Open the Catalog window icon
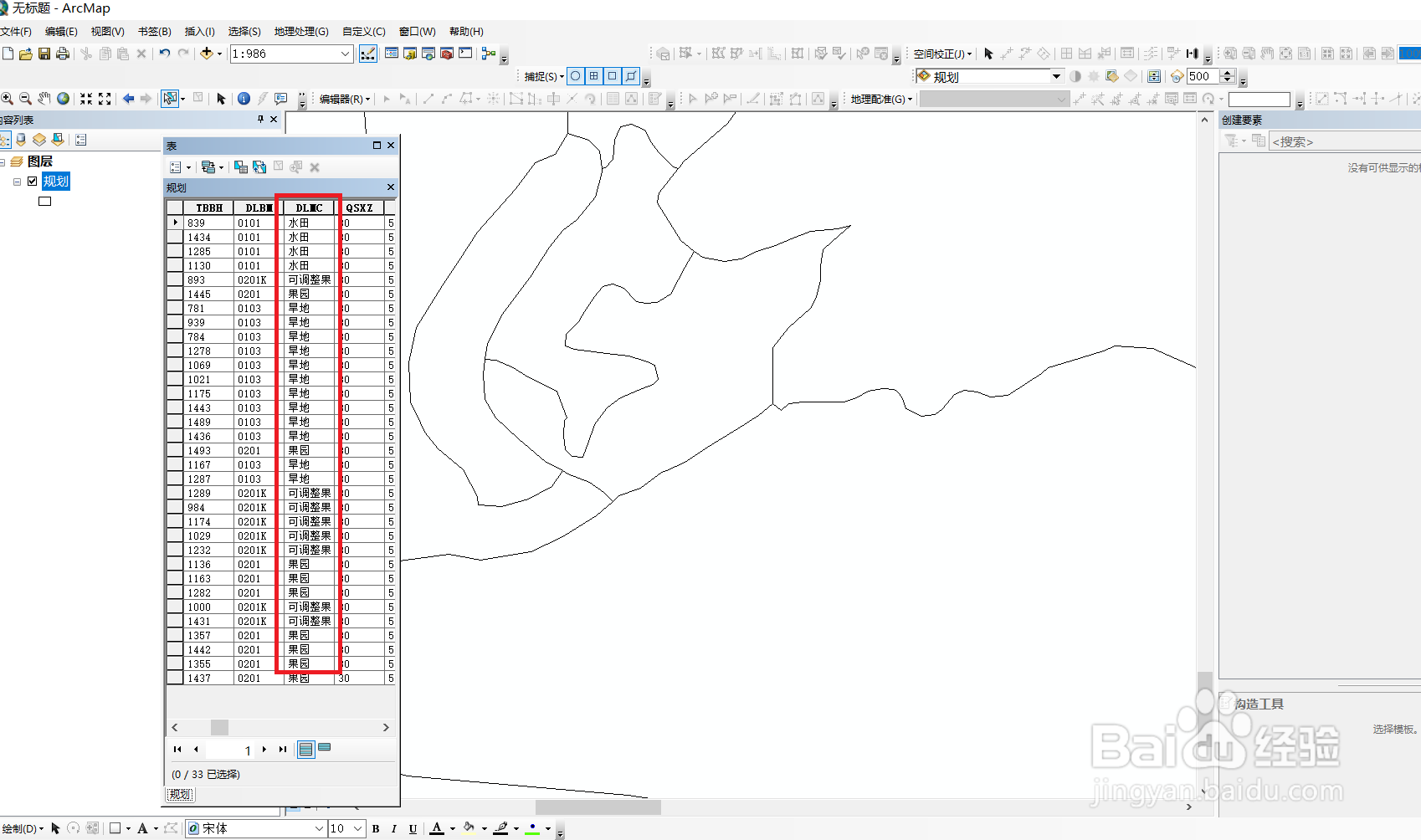The image size is (1421, 840). (x=409, y=54)
